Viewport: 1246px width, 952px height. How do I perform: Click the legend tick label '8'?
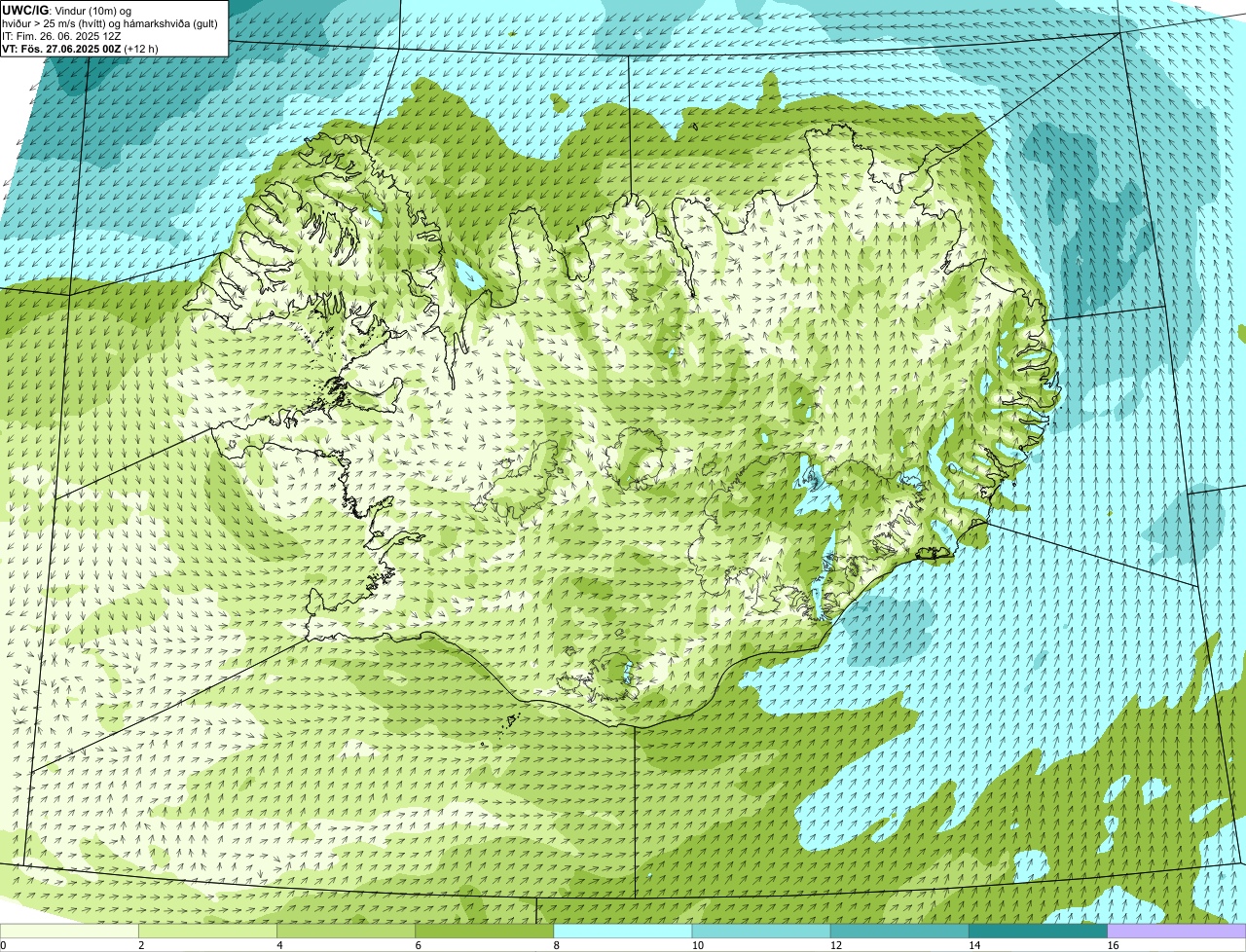click(x=556, y=945)
